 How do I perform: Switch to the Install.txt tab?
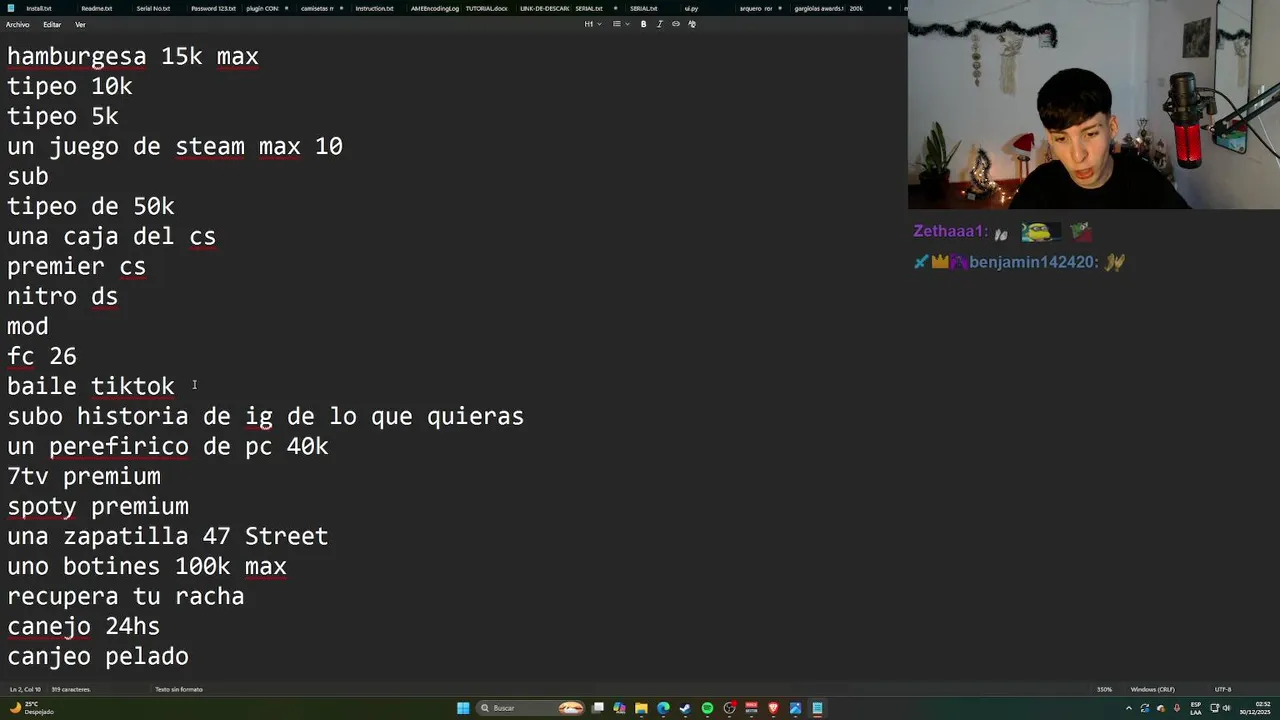pyautogui.click(x=39, y=8)
